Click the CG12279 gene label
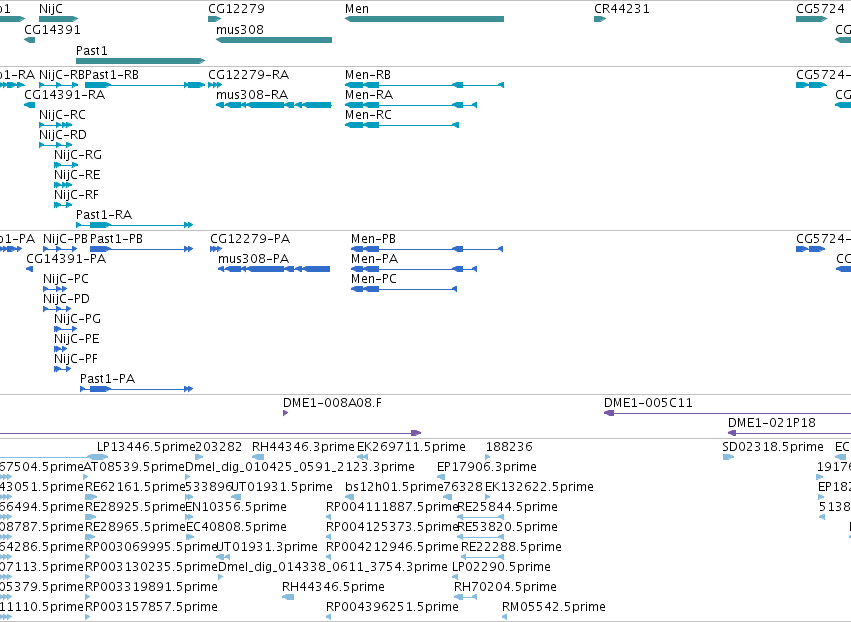Image resolution: width=851 pixels, height=622 pixels. coord(237,9)
